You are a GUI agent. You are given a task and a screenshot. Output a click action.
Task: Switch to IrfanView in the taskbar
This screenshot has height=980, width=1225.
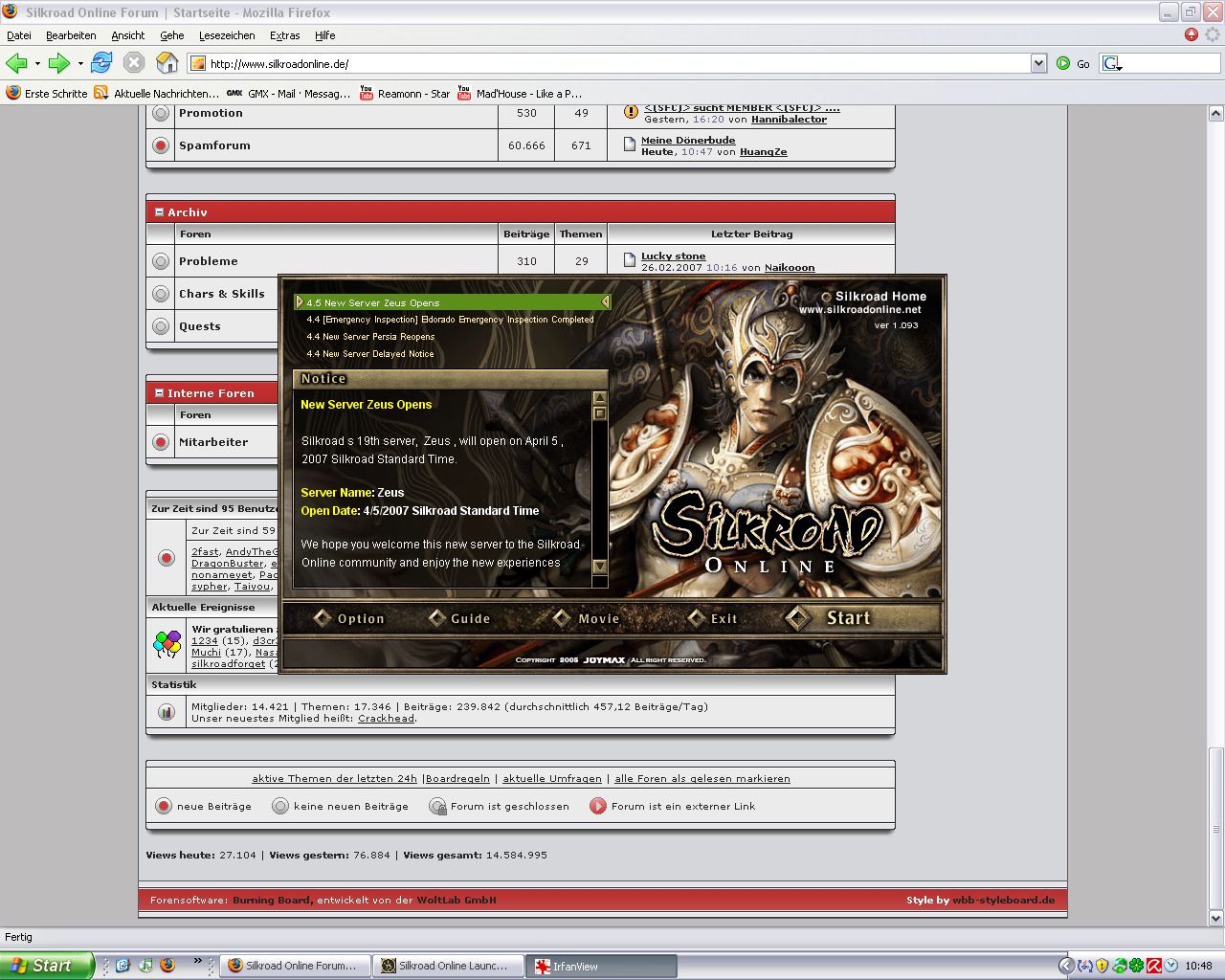[x=601, y=966]
